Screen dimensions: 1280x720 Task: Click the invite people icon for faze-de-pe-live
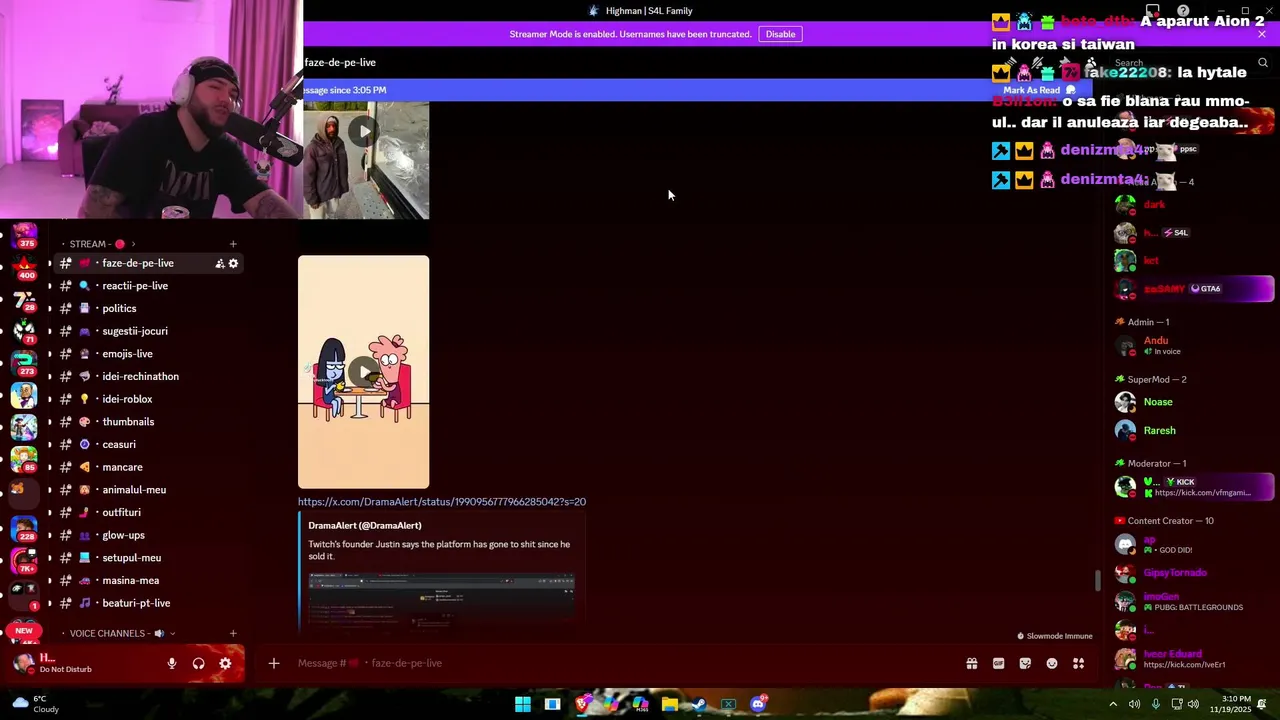pyautogui.click(x=219, y=263)
